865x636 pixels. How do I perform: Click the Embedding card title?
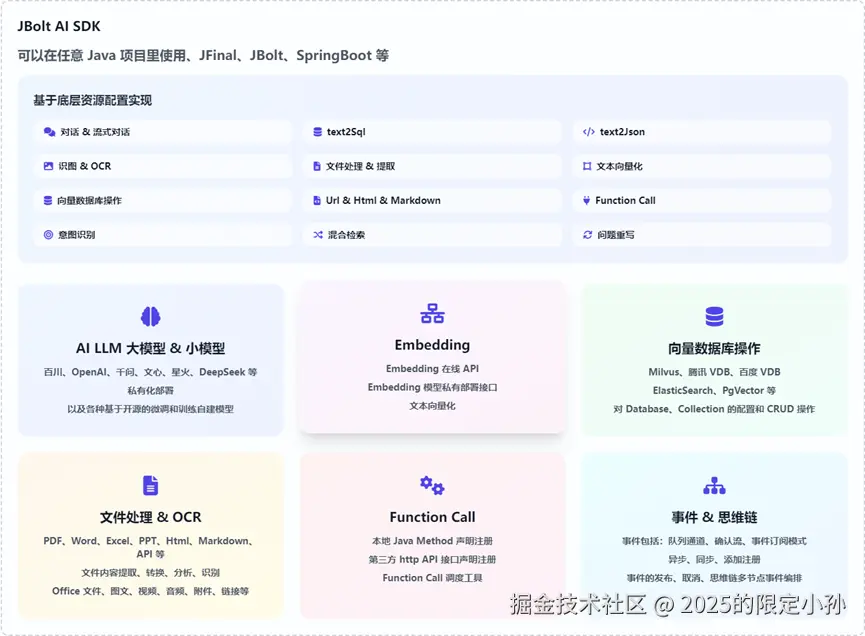432,345
